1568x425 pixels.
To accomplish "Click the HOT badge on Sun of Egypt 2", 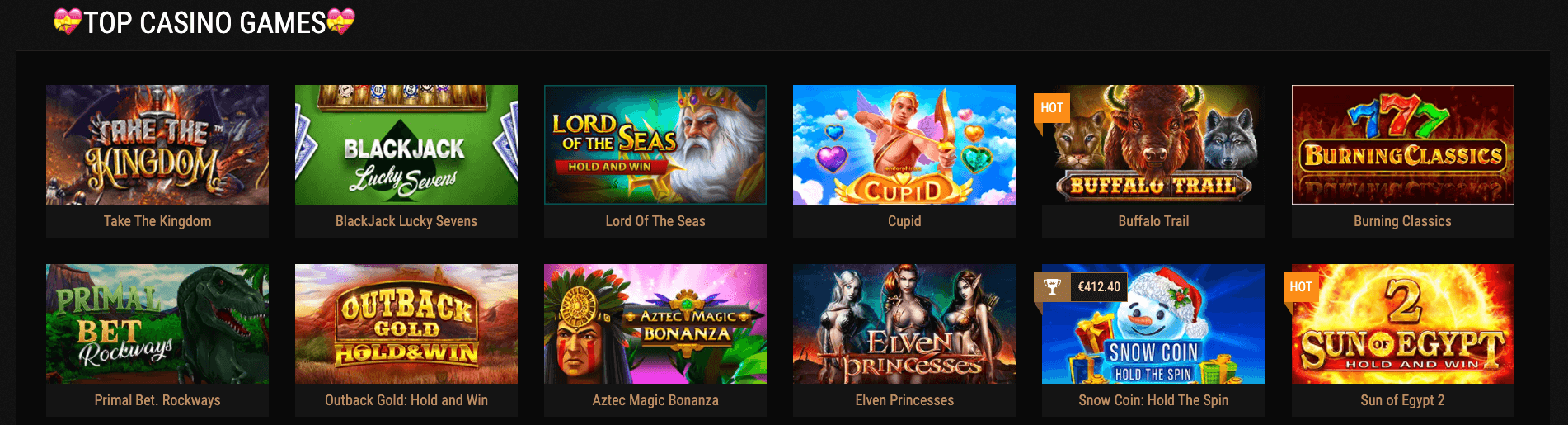I will pos(1301,286).
